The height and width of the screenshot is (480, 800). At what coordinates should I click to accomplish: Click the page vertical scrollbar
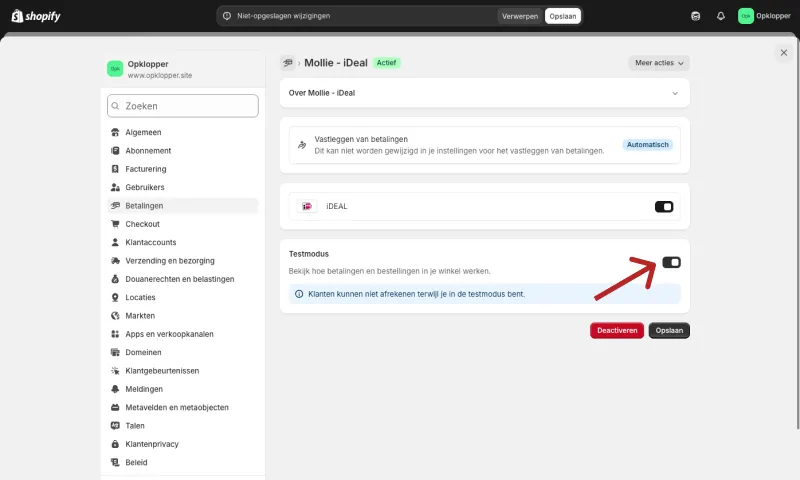click(x=798, y=235)
